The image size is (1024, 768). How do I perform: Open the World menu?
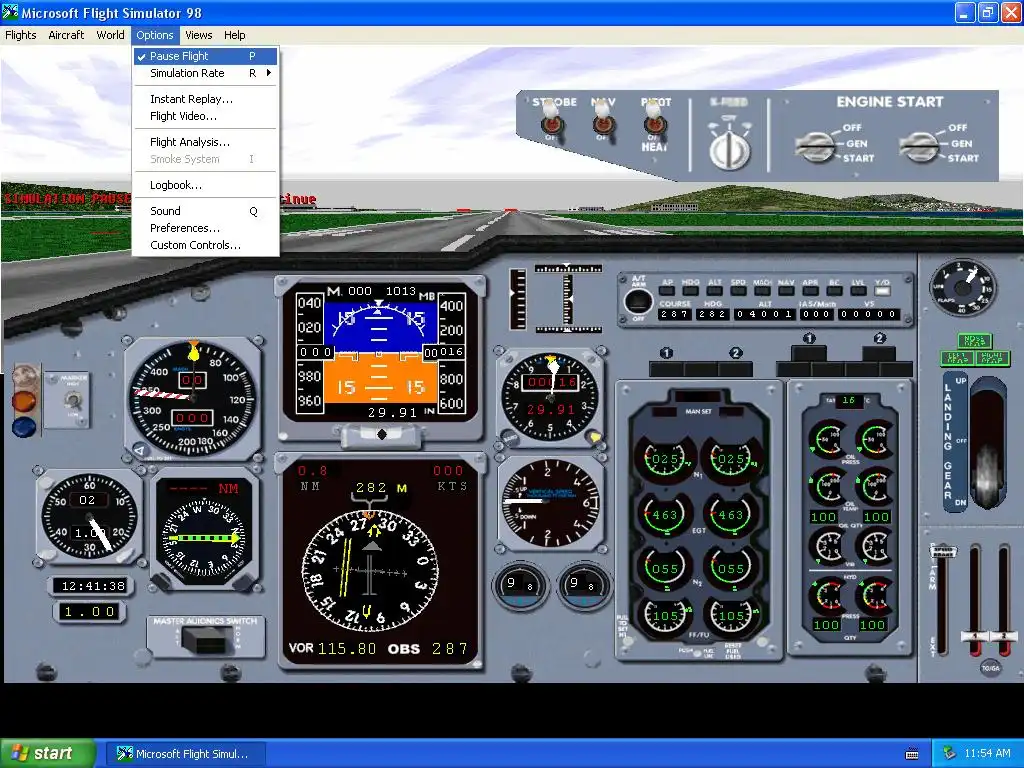(x=110, y=35)
